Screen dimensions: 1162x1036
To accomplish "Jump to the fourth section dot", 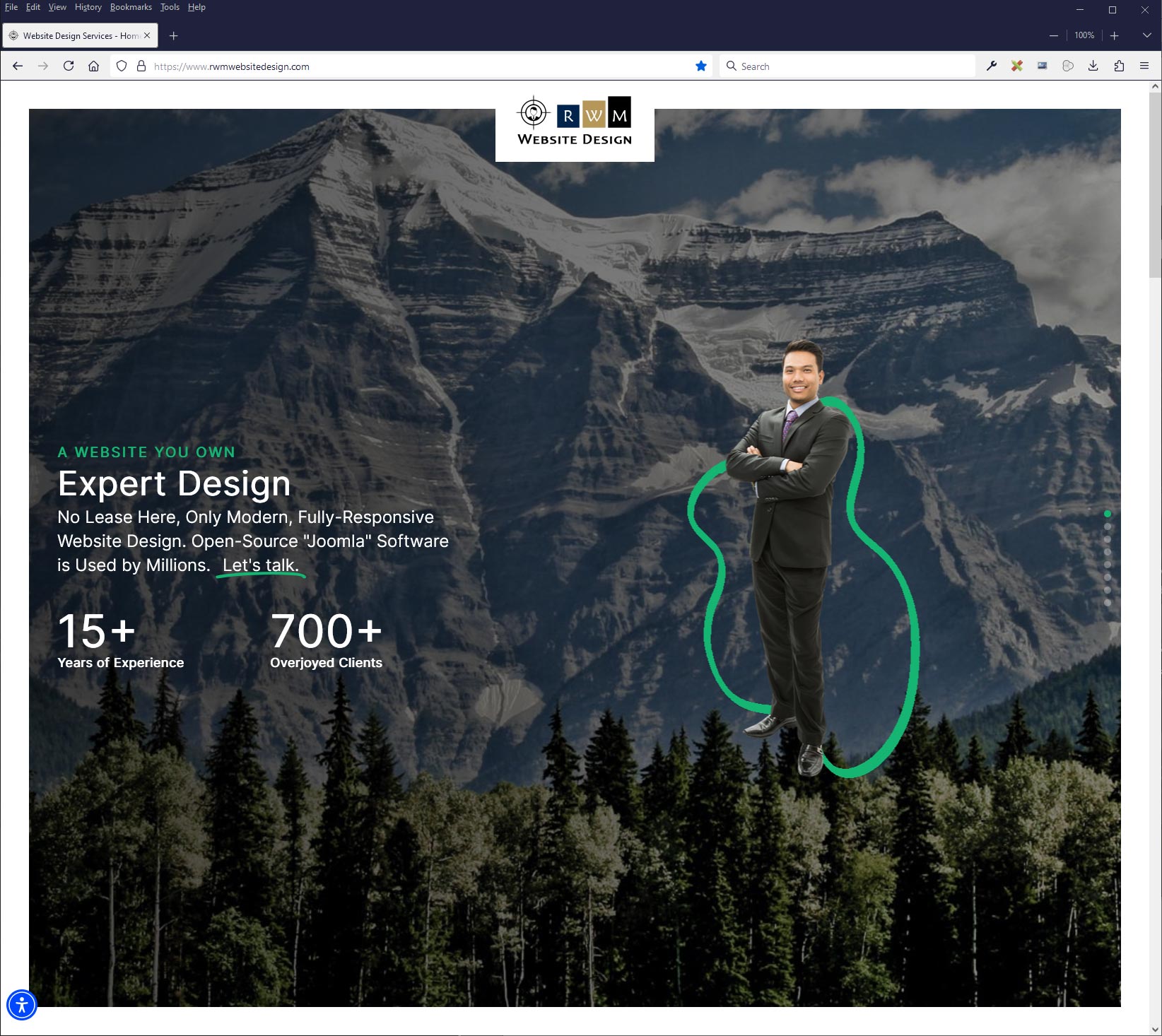I will pyautogui.click(x=1108, y=552).
